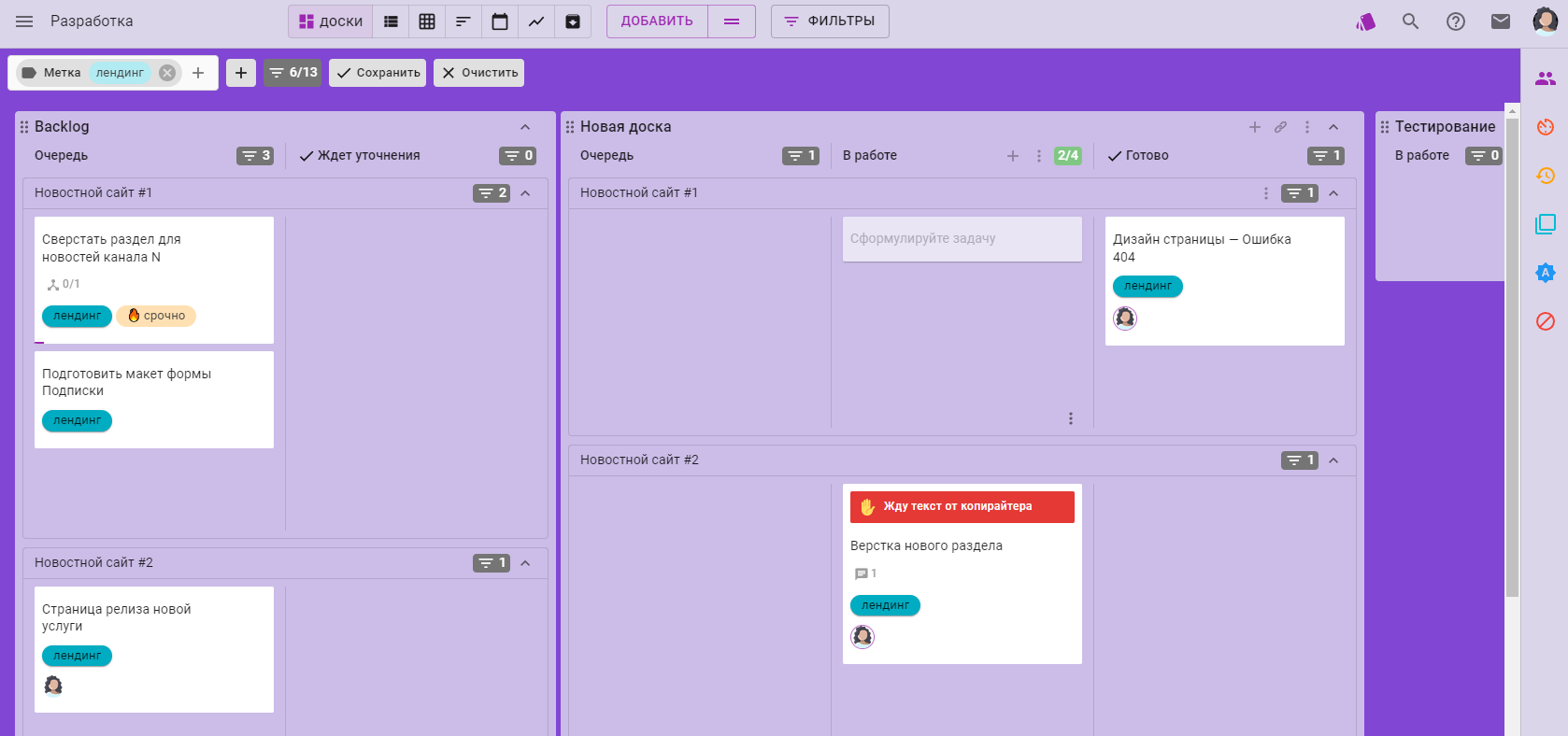Image resolution: width=1568 pixels, height=736 pixels.
Task: Collapse the Новая доска board
Action: (x=1333, y=127)
